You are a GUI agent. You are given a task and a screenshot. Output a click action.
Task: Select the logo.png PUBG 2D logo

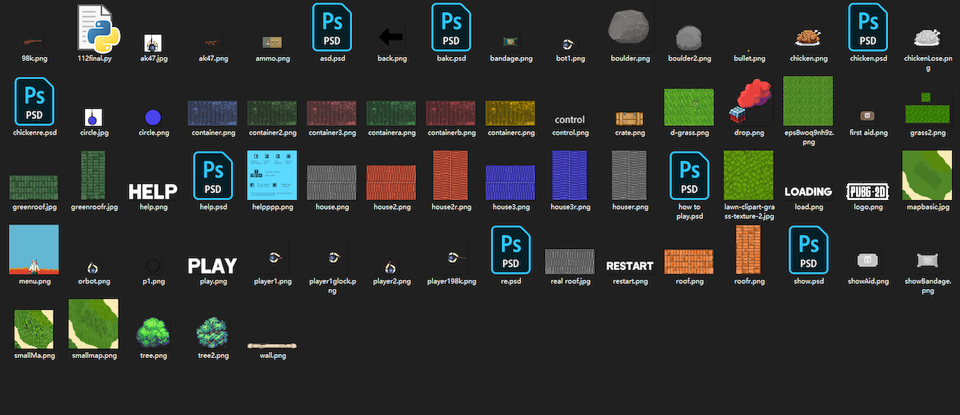868,192
